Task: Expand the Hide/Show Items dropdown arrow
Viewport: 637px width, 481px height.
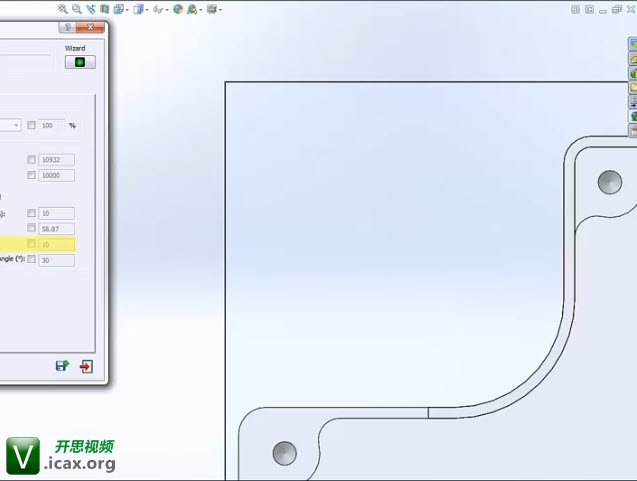Action: tap(167, 9)
